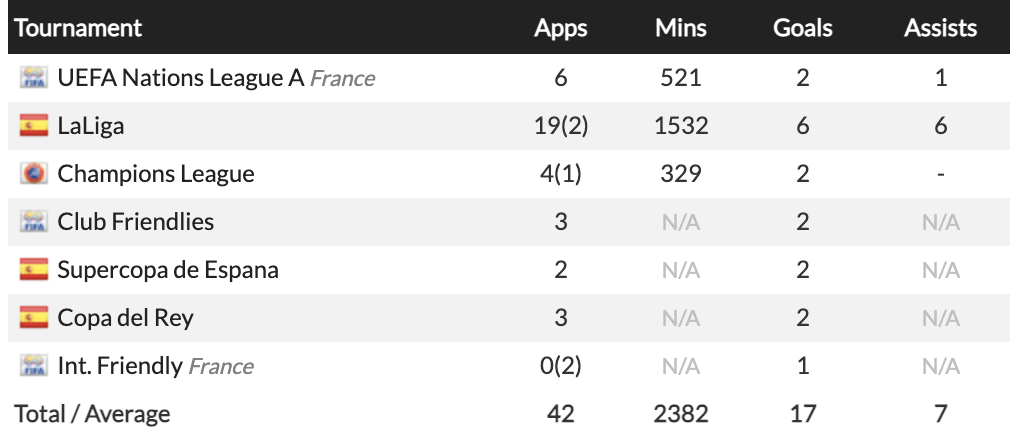This screenshot has width=1010, height=444.
Task: Sort table by Tournament column header
Action: click(79, 28)
